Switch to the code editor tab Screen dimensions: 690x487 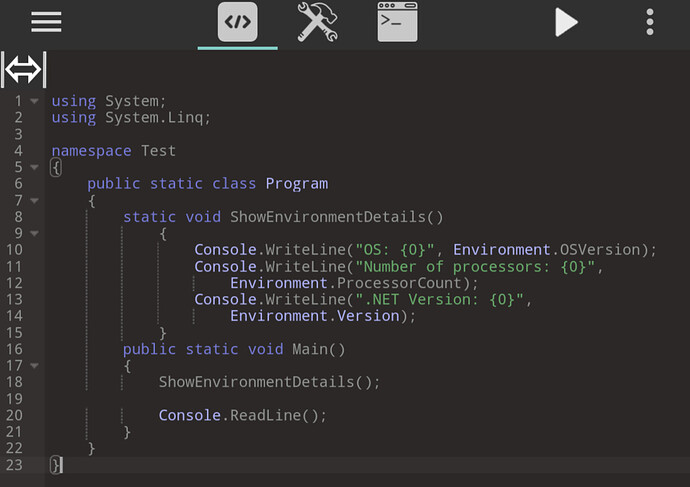[237, 22]
